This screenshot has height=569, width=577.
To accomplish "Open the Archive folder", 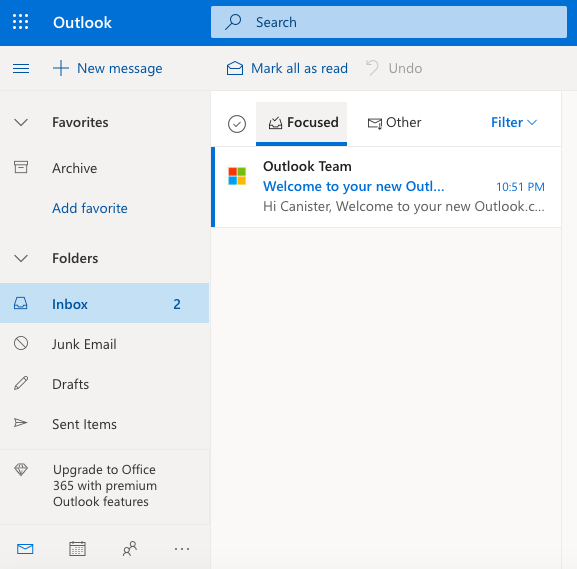I will [105, 168].
